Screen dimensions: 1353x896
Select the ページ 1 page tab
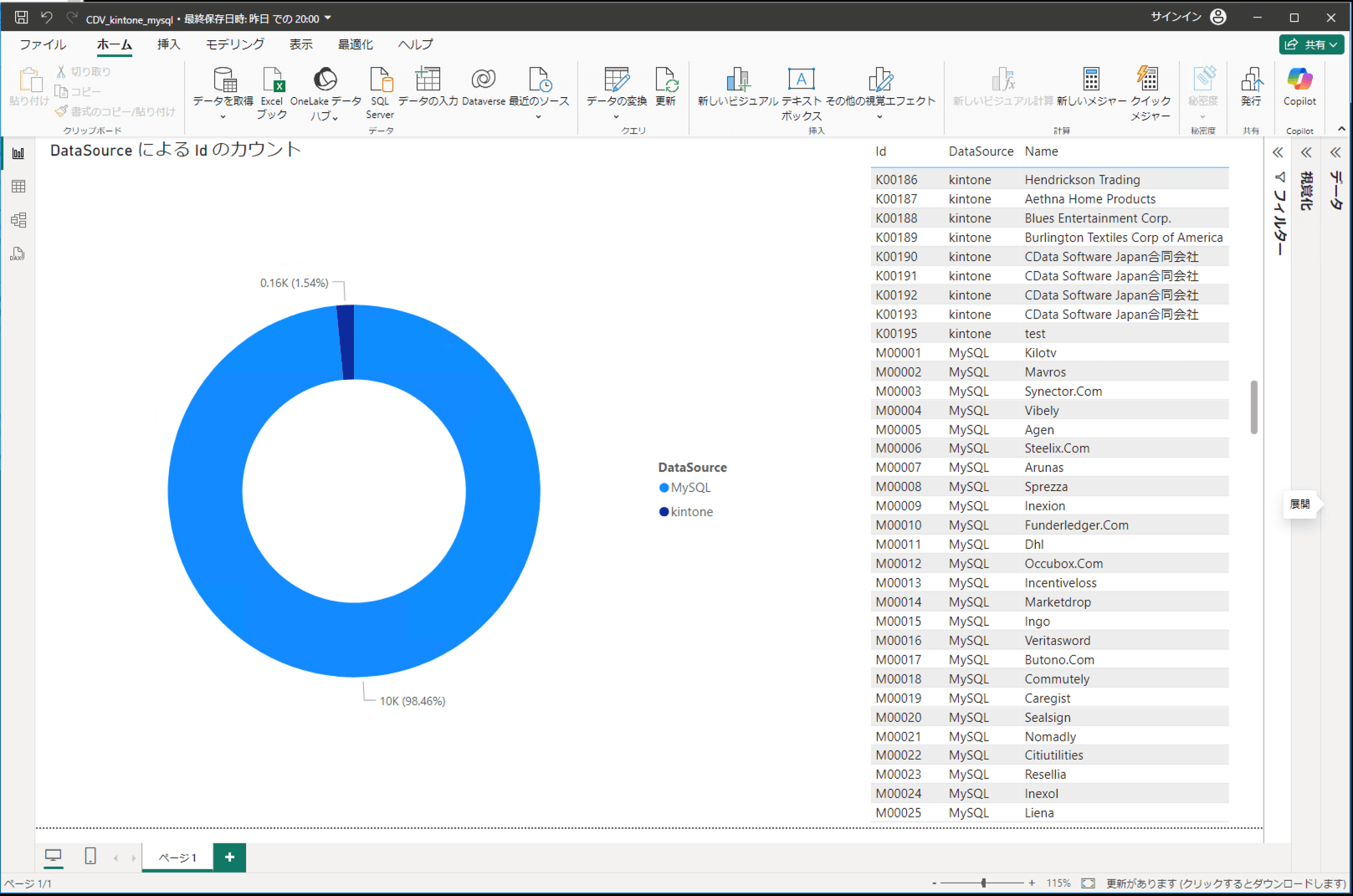pos(177,858)
